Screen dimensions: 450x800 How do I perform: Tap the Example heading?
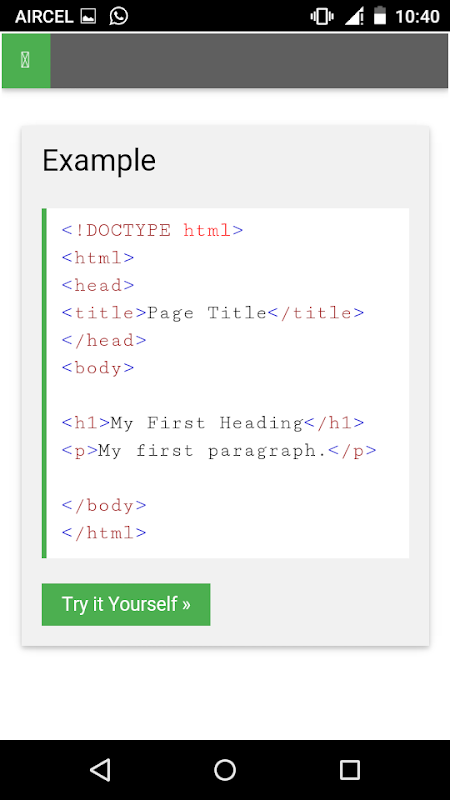(x=99, y=160)
